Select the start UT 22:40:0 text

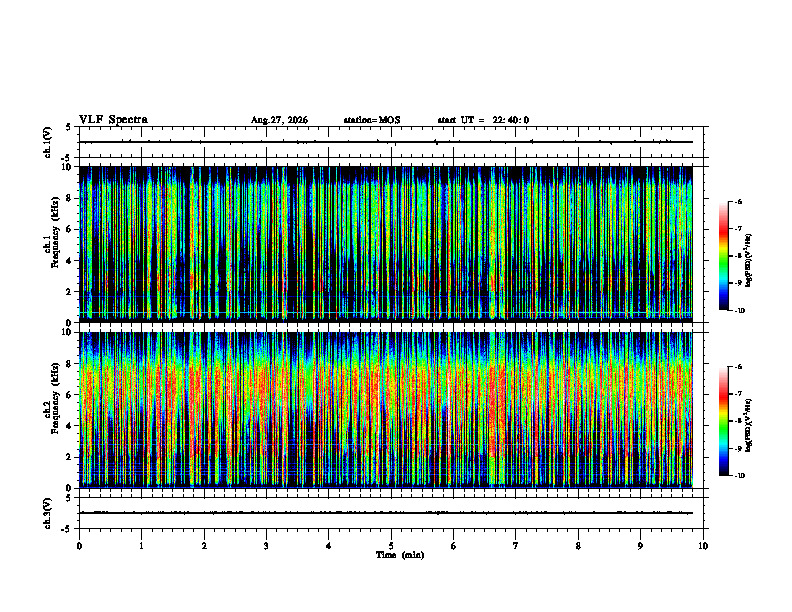(483, 120)
